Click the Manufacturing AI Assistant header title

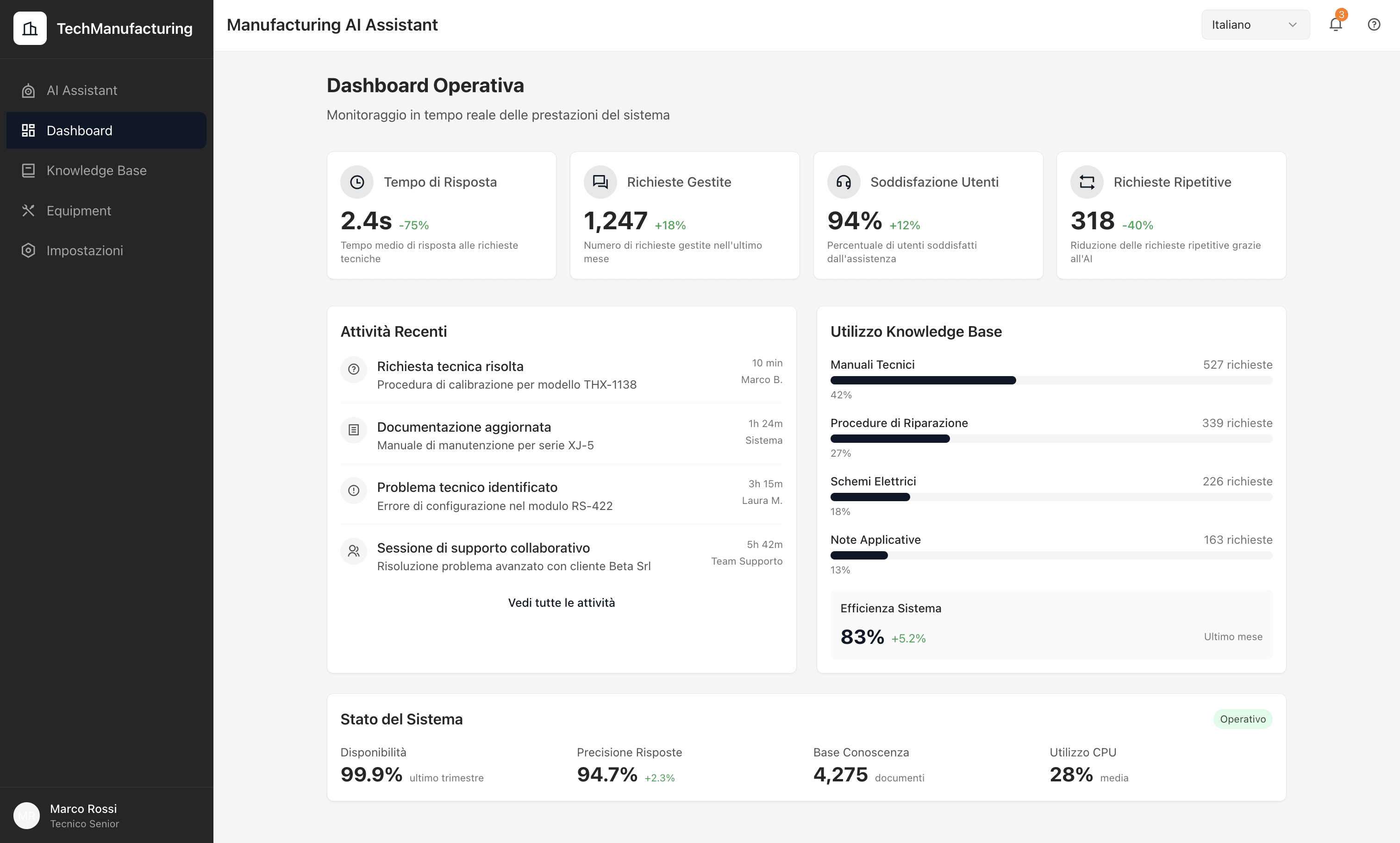pyautogui.click(x=332, y=25)
